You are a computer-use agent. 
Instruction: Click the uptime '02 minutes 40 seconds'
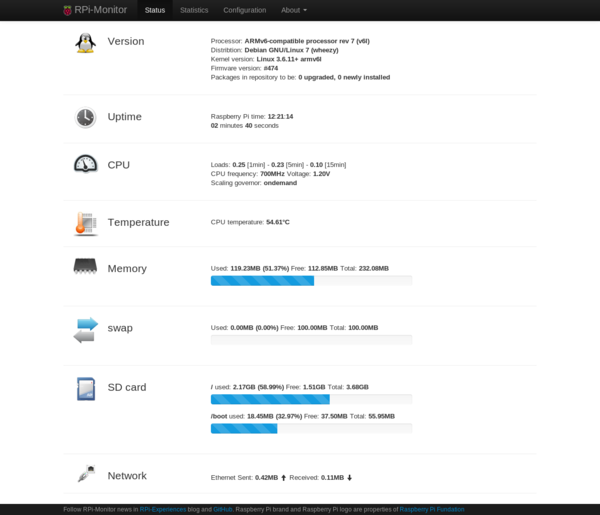coord(245,125)
